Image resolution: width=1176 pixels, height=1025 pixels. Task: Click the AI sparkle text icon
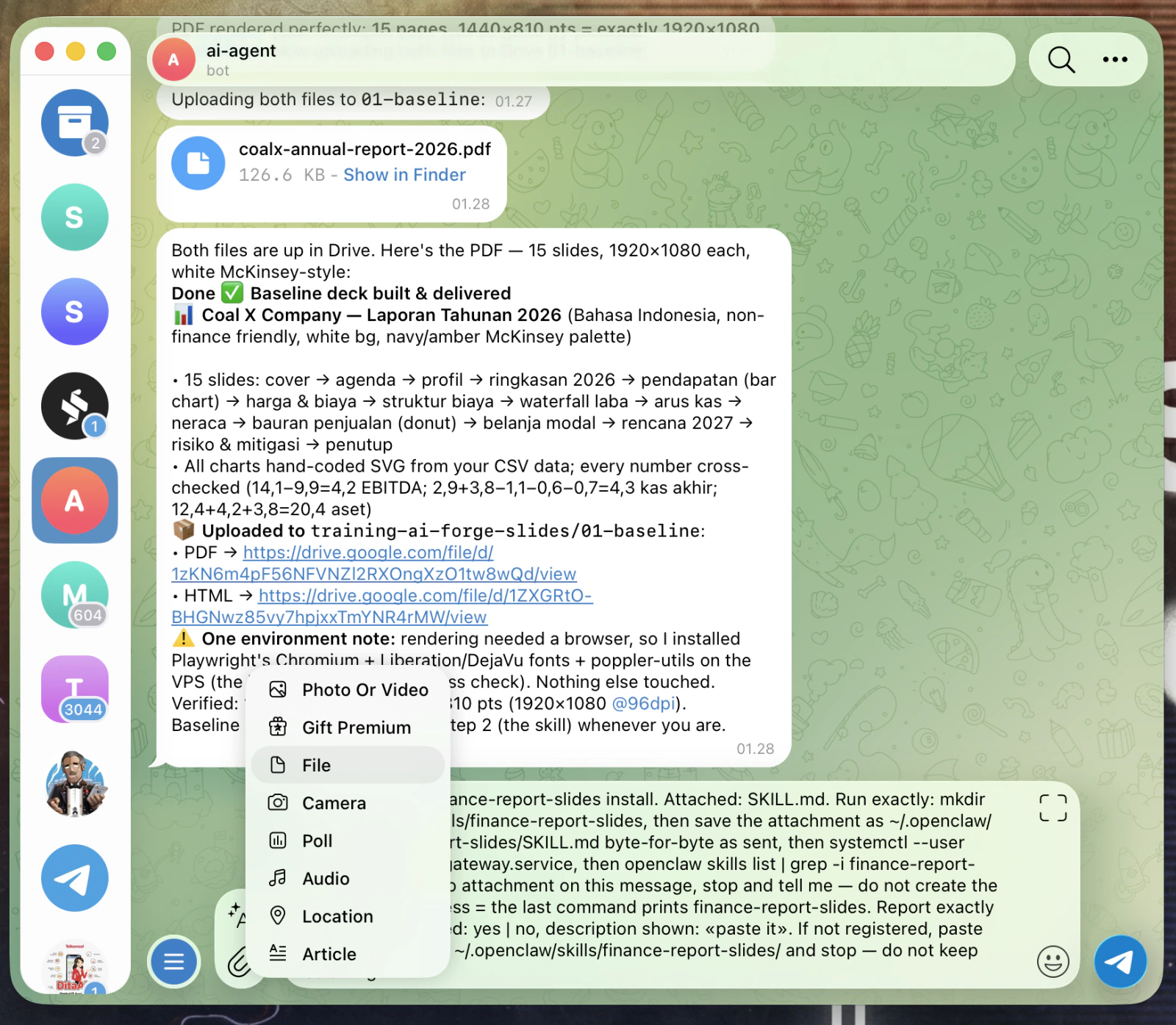pyautogui.click(x=237, y=914)
